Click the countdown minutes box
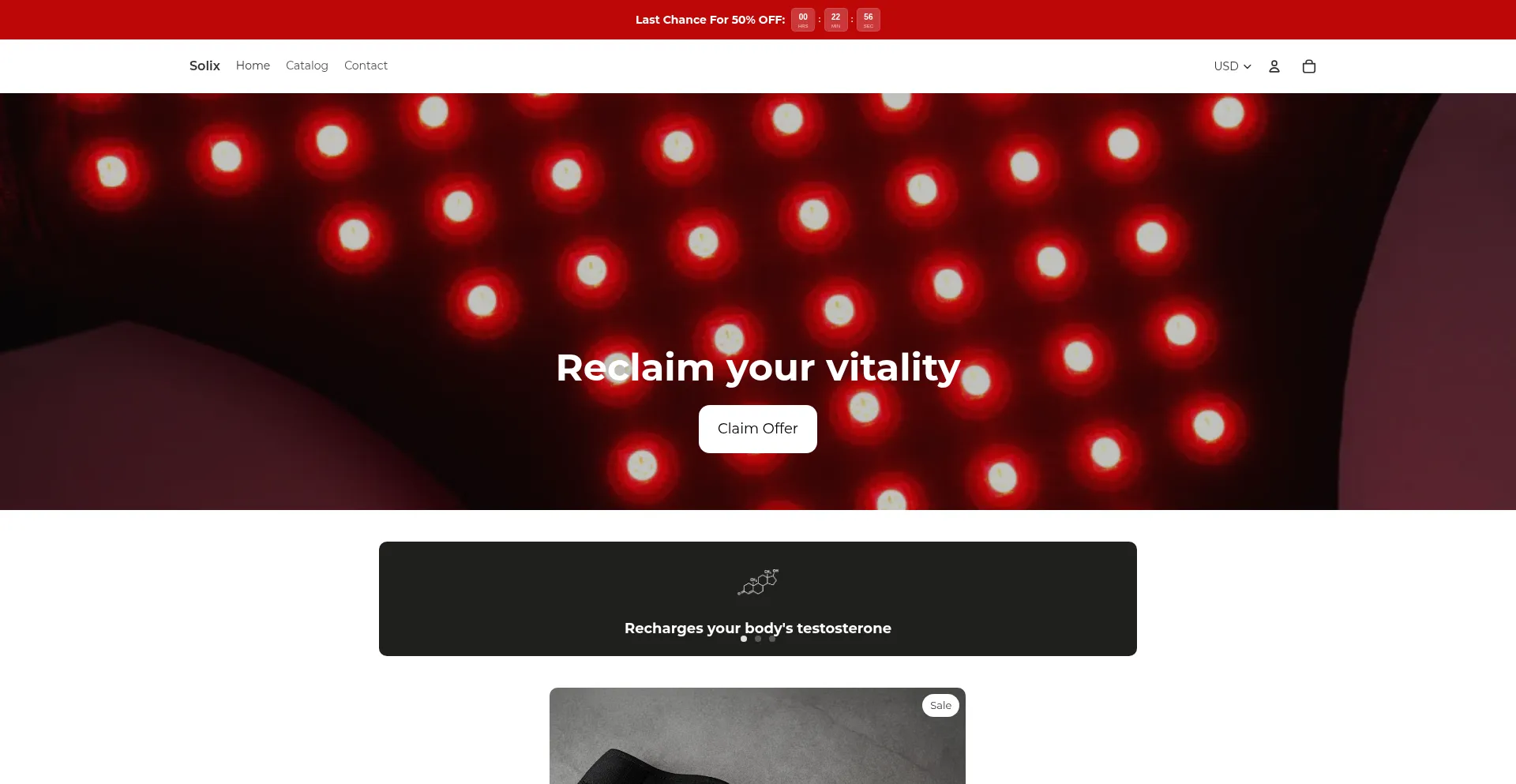Viewport: 1516px width, 784px height. pos(835,20)
